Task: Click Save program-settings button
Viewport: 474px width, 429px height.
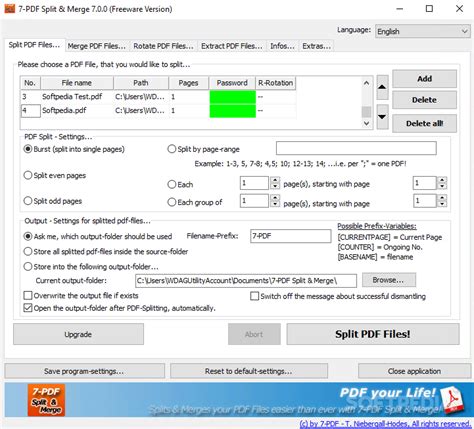Action: tap(84, 371)
